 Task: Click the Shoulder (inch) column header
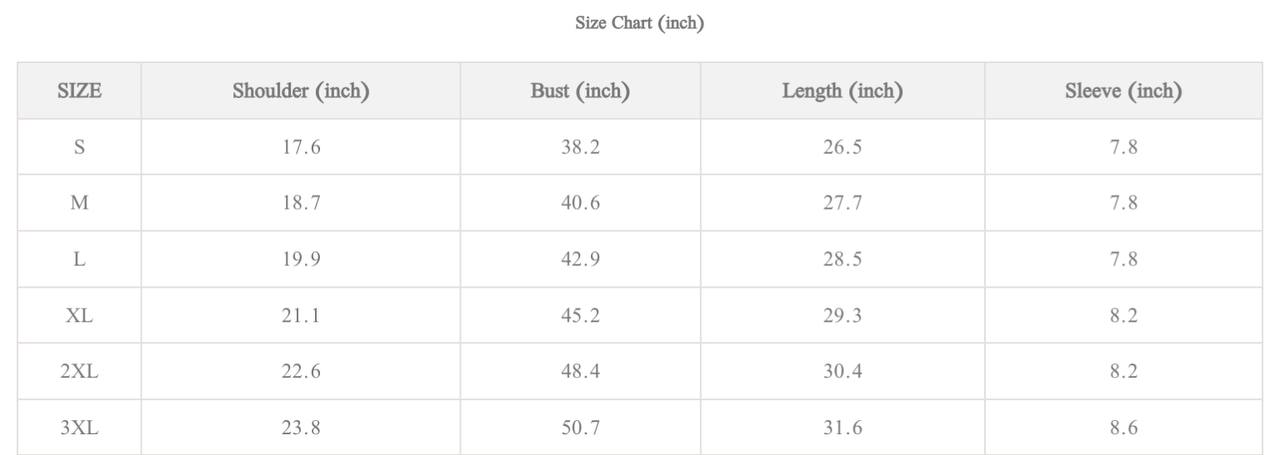pos(301,91)
